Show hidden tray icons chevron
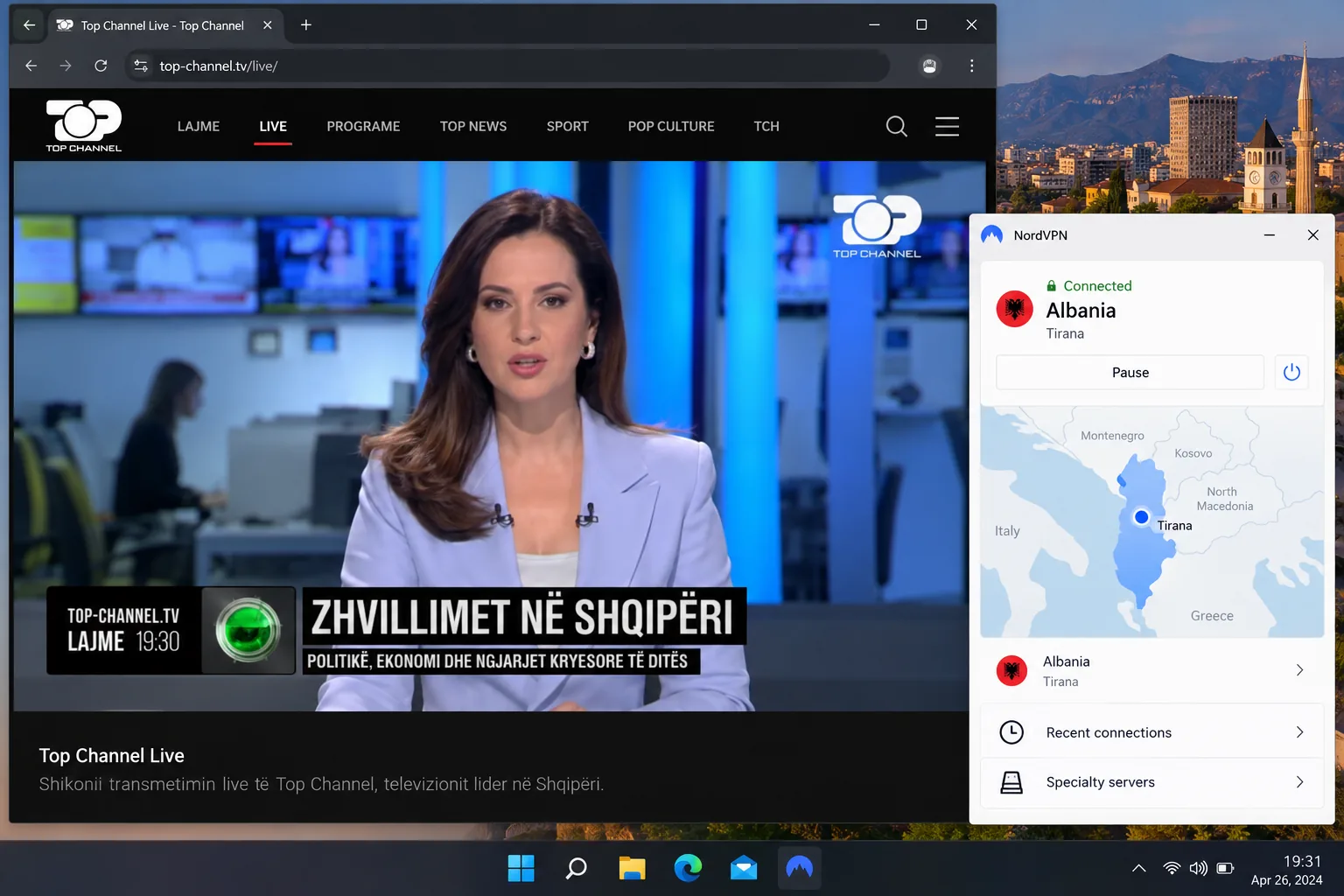 click(1138, 868)
